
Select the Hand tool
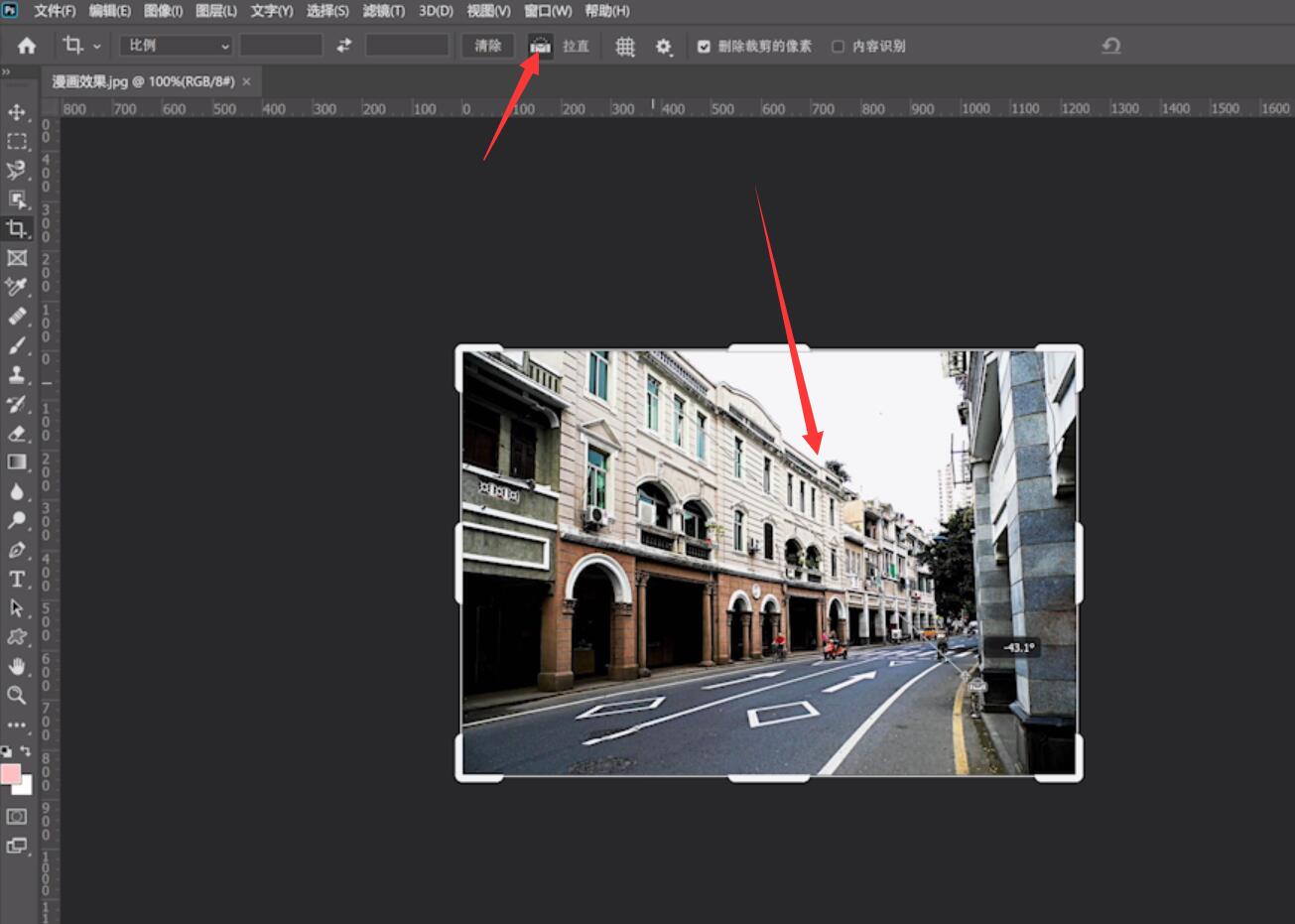coord(17,666)
